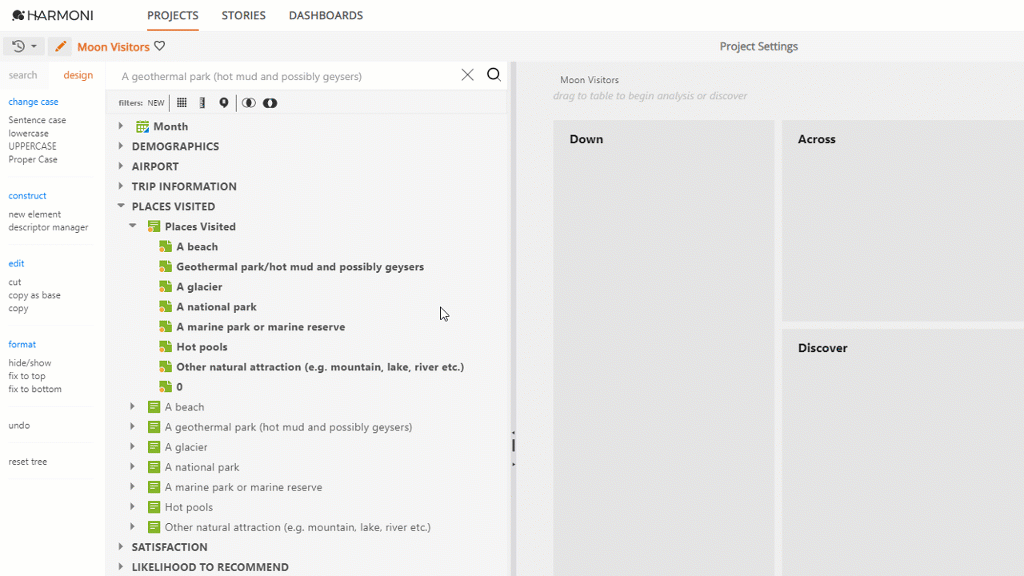
Task: Expand the unbolded Other natural attraction variable
Action: click(x=133, y=527)
